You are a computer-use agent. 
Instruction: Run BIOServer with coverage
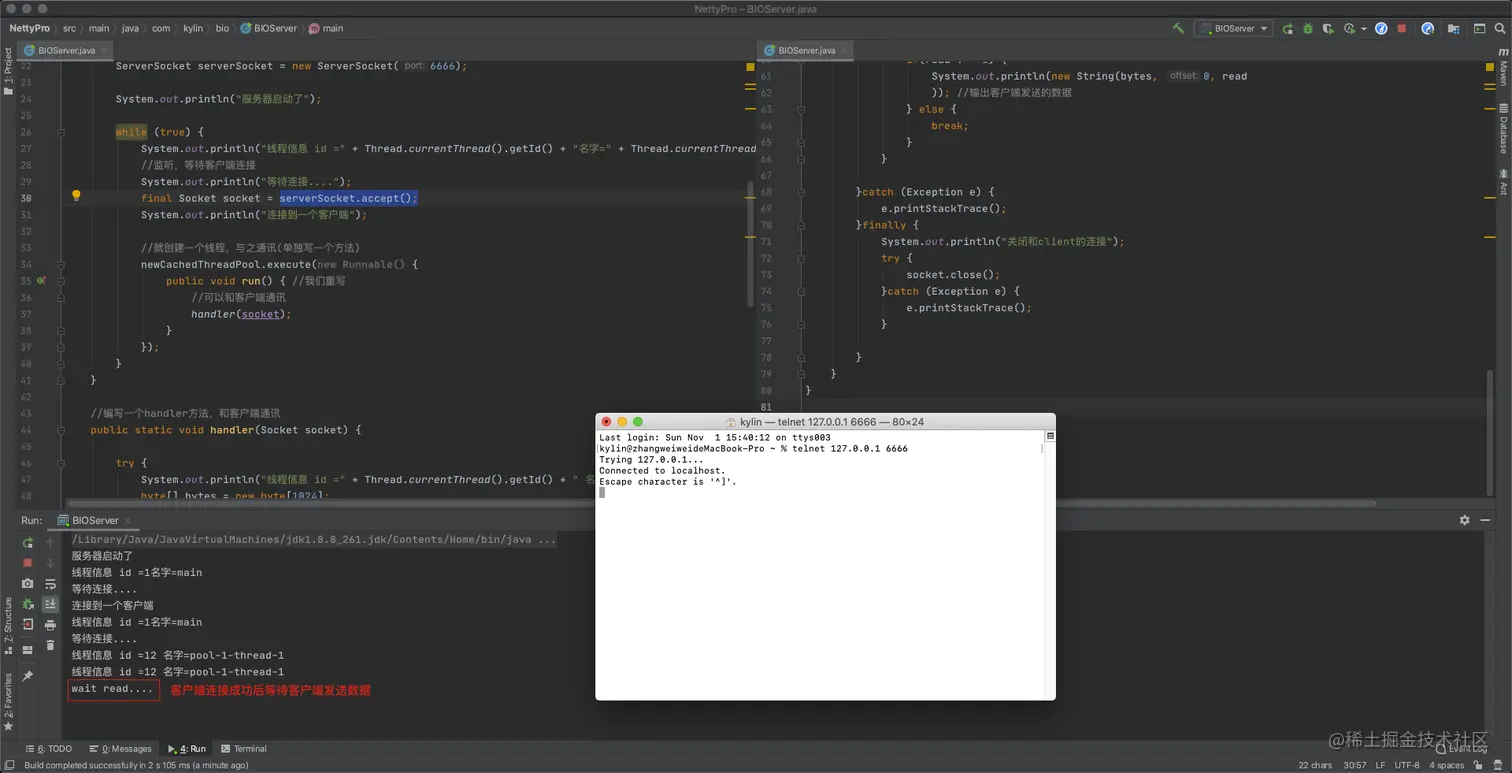coord(1328,28)
